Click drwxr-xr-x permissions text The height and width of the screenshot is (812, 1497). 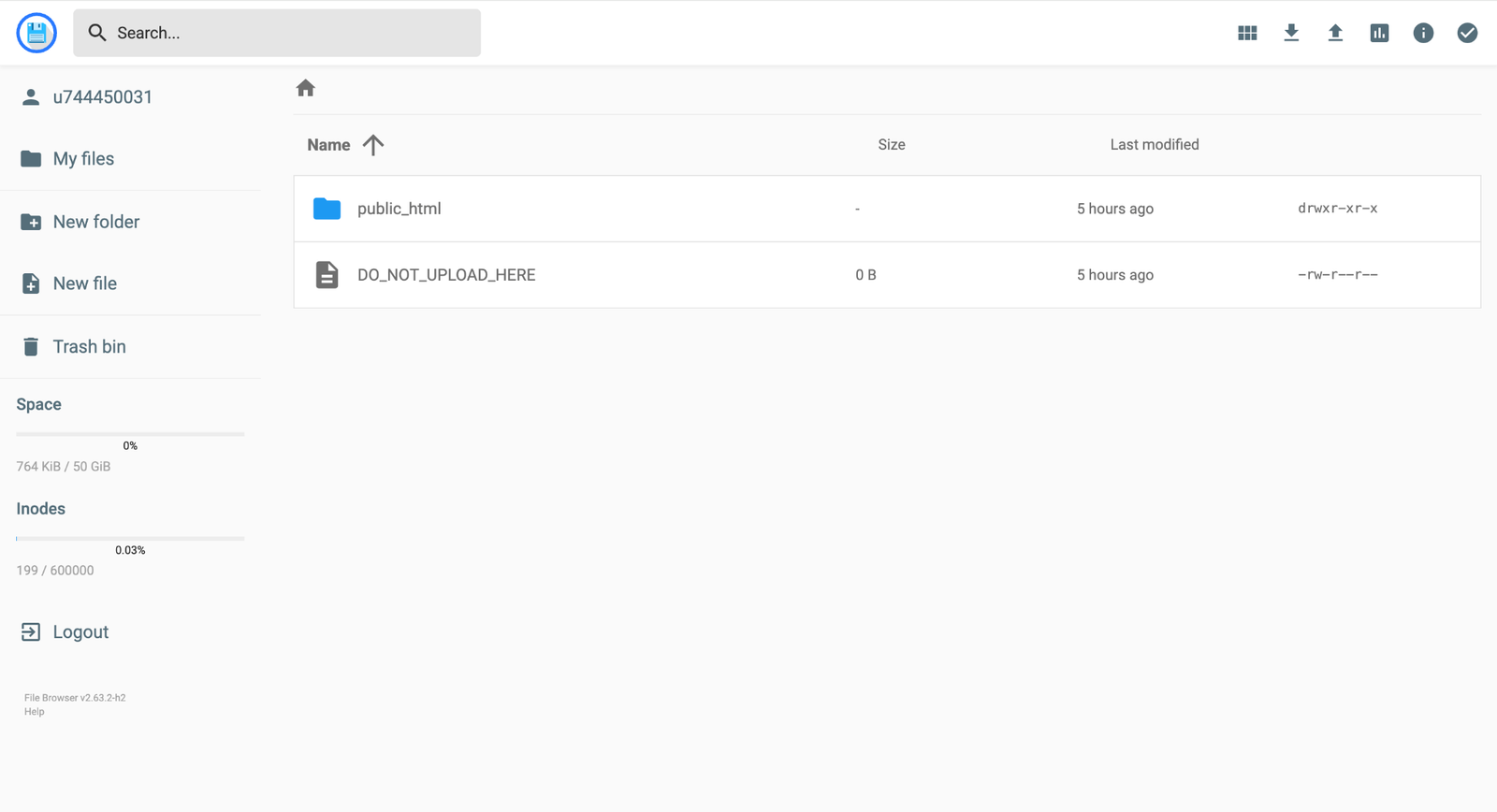coord(1338,209)
